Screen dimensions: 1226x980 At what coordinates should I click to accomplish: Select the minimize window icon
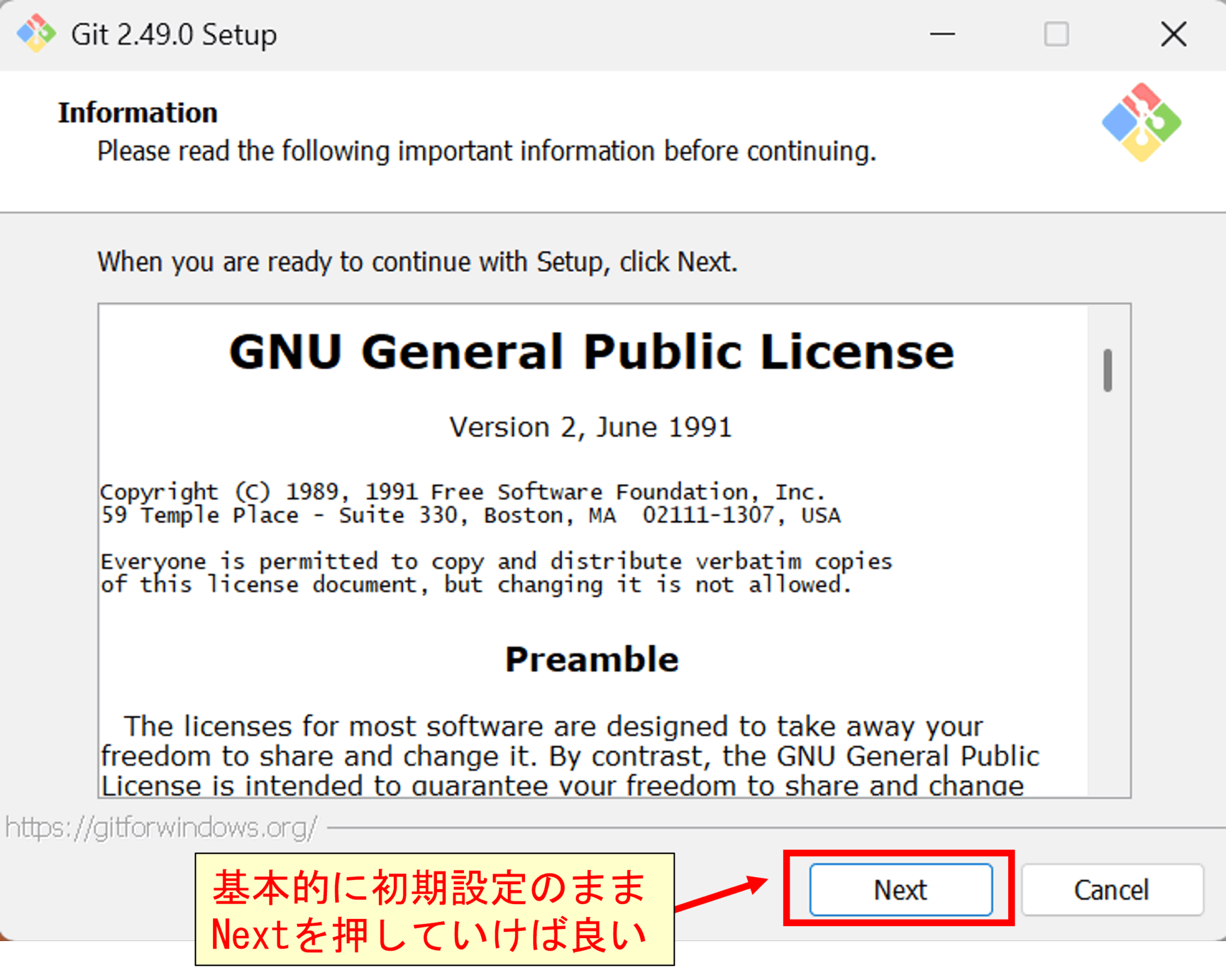tap(942, 34)
